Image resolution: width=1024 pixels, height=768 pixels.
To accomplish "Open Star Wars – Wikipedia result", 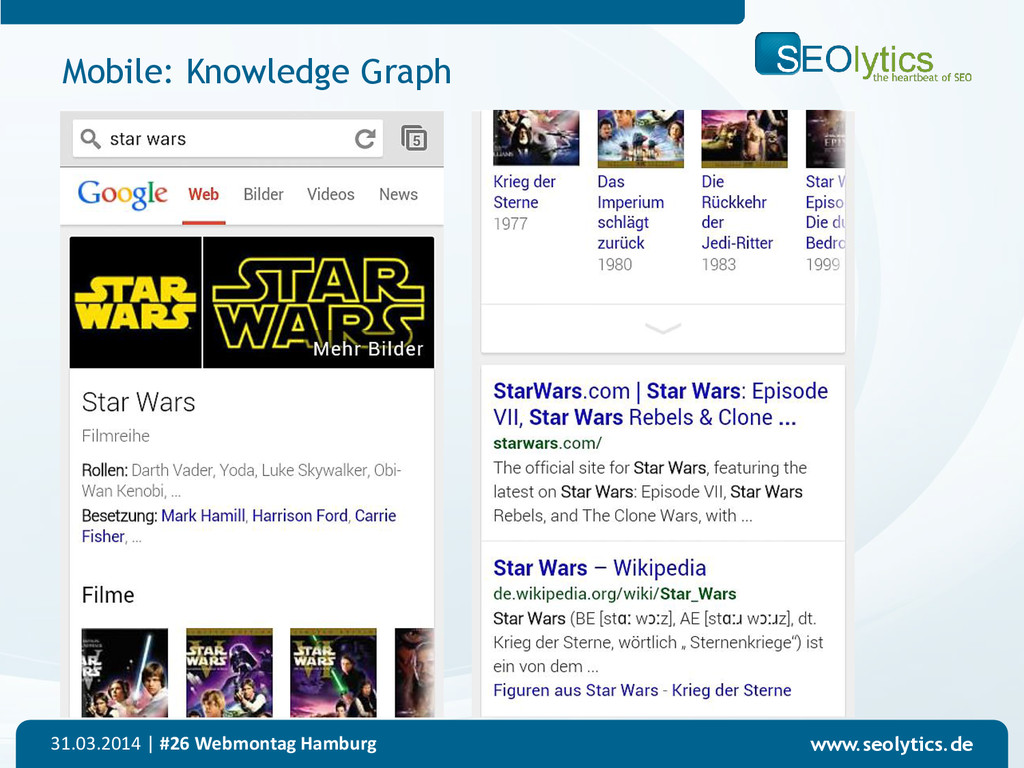I will point(600,568).
